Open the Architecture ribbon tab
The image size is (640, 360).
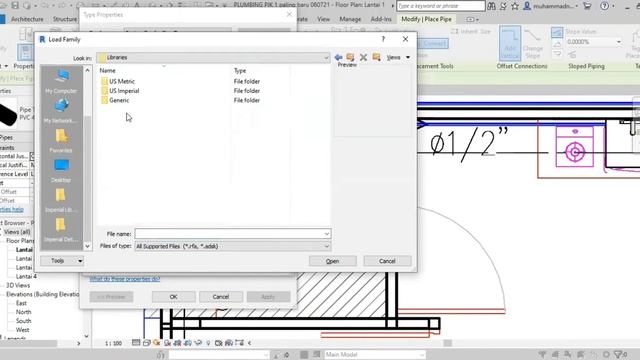point(27,19)
